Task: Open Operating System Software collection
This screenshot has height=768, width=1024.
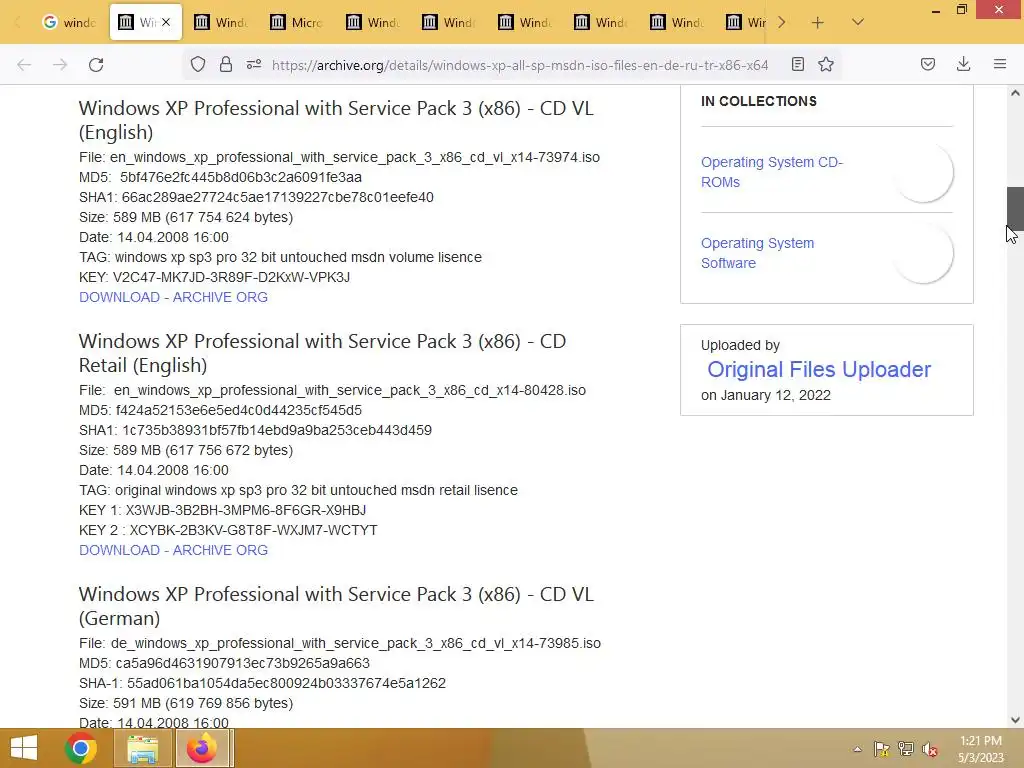Action: point(757,253)
